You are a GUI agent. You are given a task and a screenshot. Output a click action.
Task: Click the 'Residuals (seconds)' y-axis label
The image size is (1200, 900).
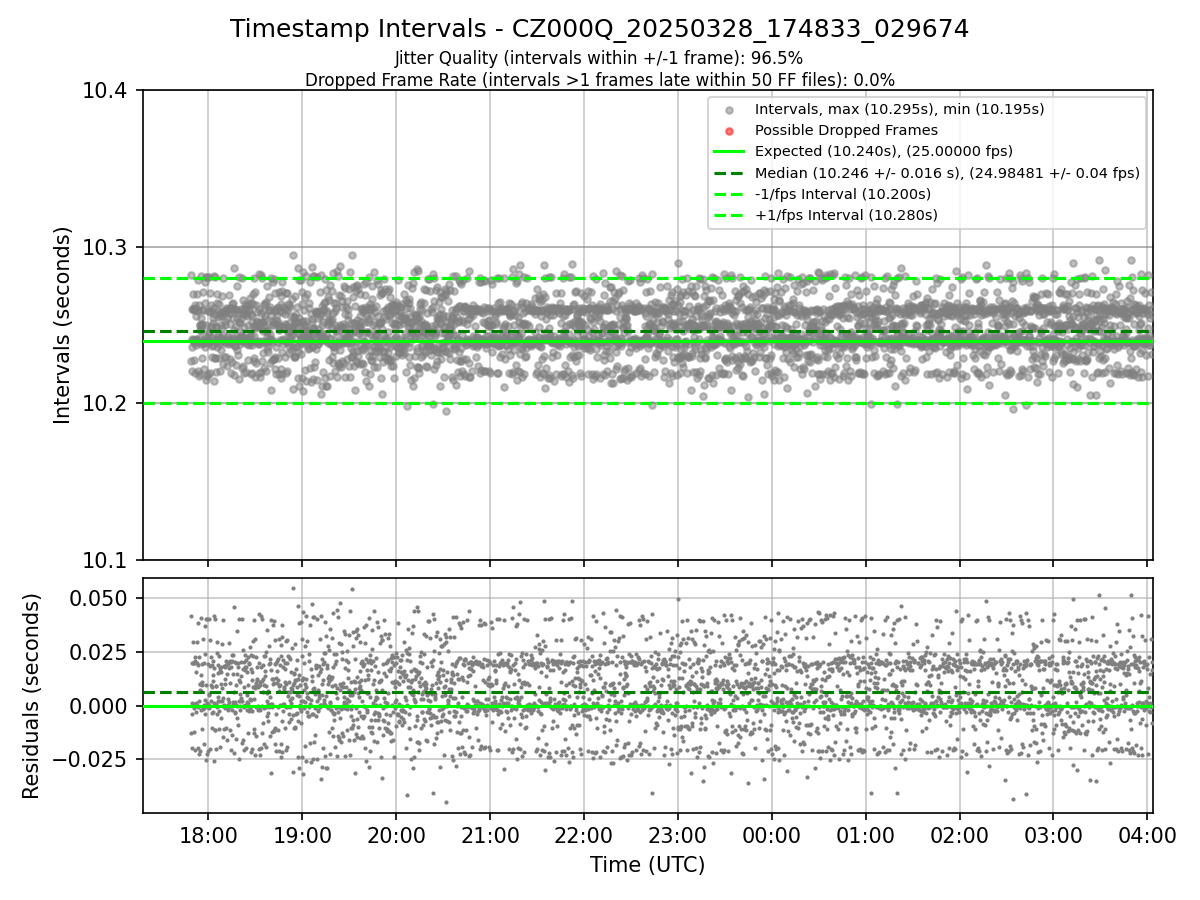[x=32, y=695]
